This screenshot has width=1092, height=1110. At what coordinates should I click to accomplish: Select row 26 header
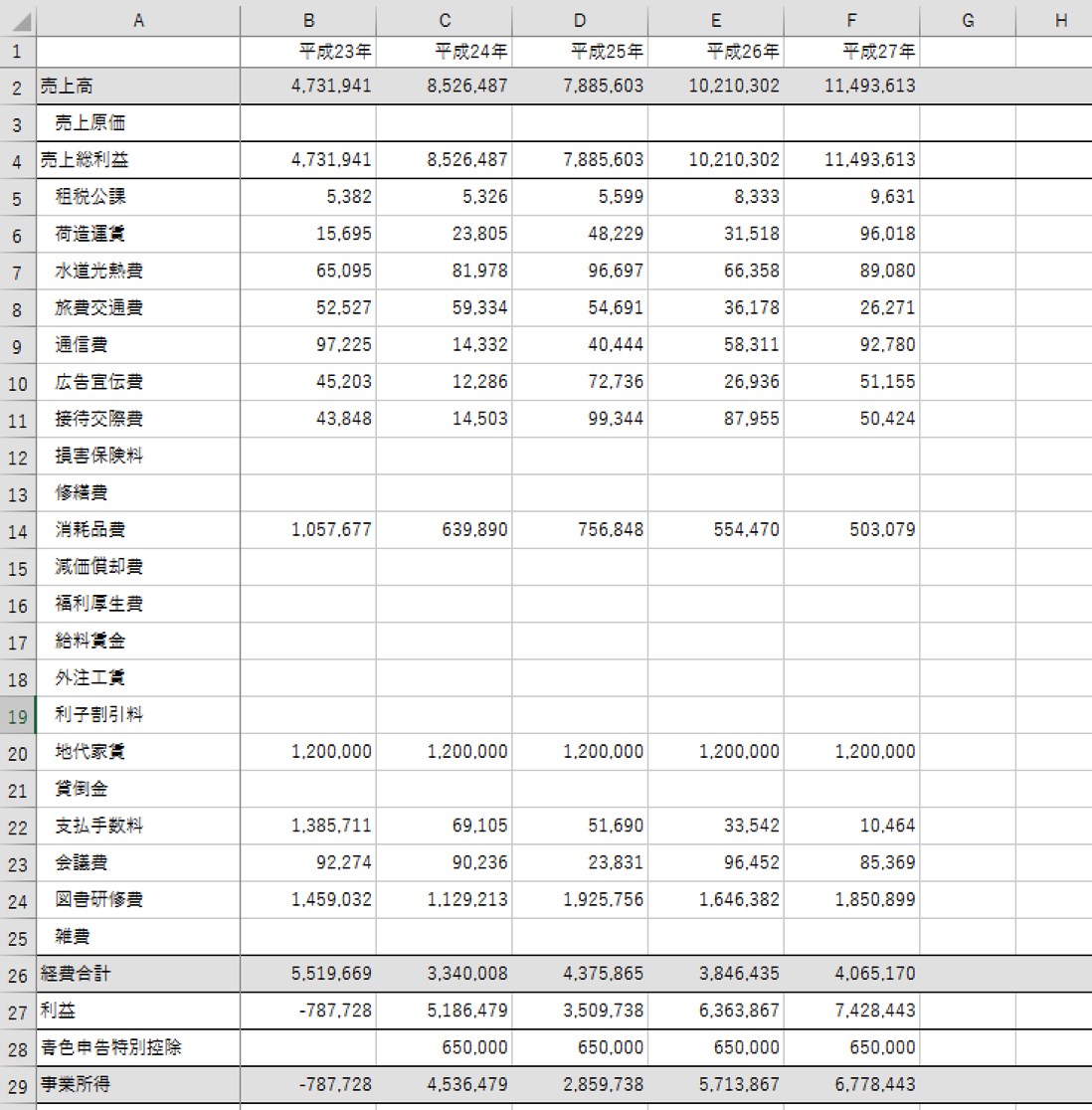[18, 975]
